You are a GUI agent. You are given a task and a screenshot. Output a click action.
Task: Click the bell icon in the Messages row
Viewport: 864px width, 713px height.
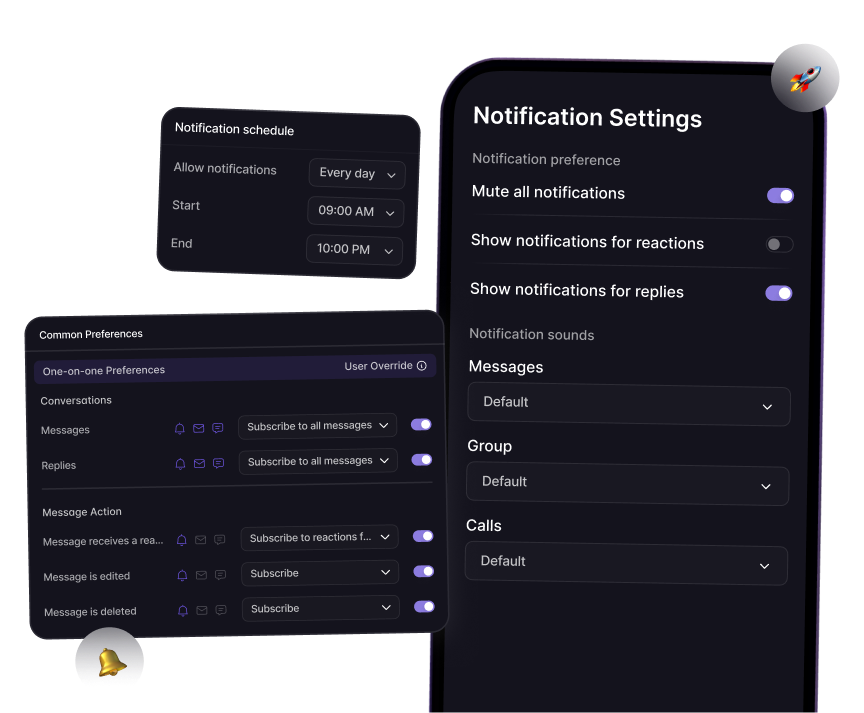180,428
